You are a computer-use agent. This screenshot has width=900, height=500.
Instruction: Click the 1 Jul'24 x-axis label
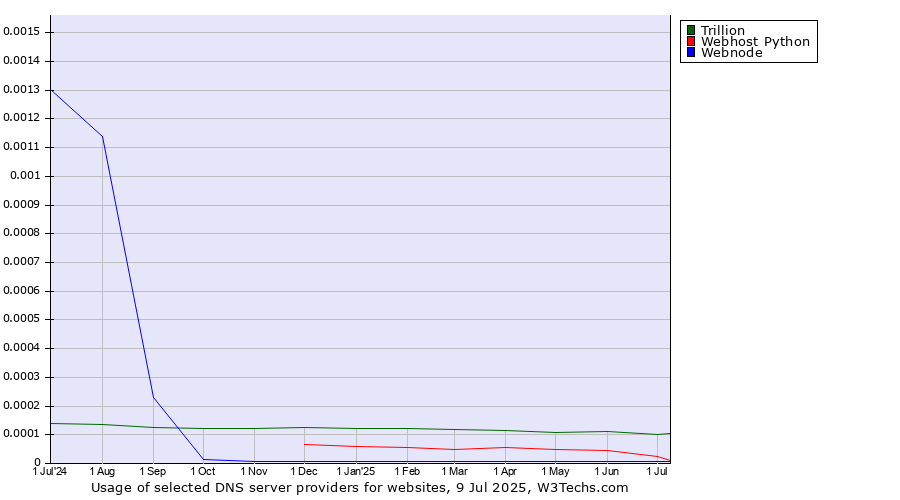[50, 471]
